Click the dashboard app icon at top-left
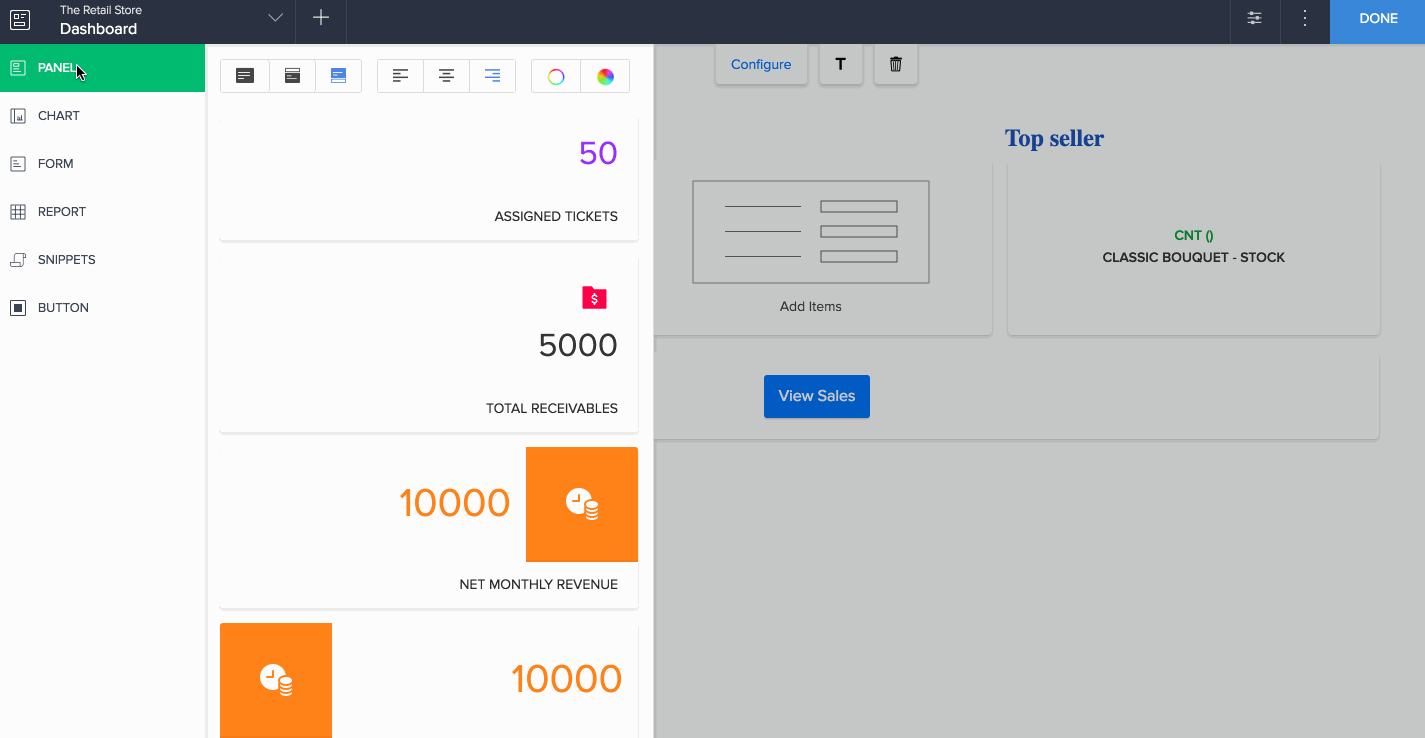This screenshot has height=738, width=1425. 20,19
